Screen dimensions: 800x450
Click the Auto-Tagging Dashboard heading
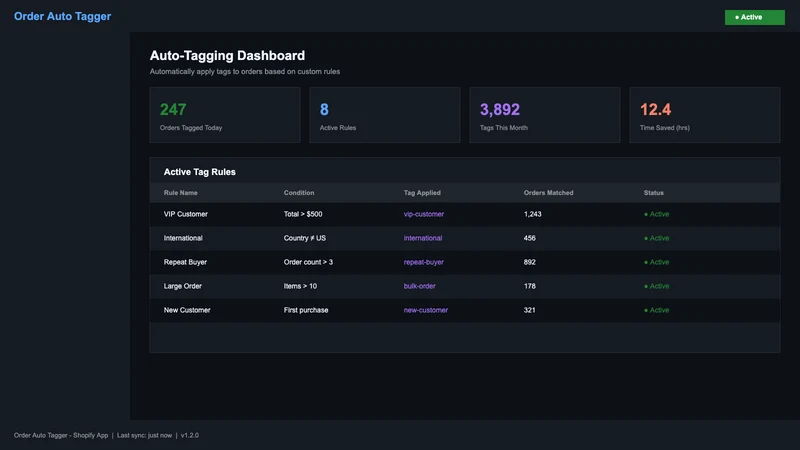(x=227, y=56)
